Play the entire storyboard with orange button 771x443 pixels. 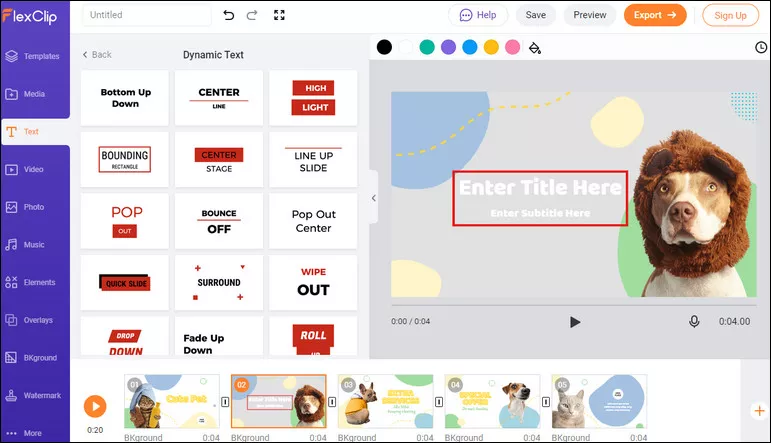pos(95,406)
